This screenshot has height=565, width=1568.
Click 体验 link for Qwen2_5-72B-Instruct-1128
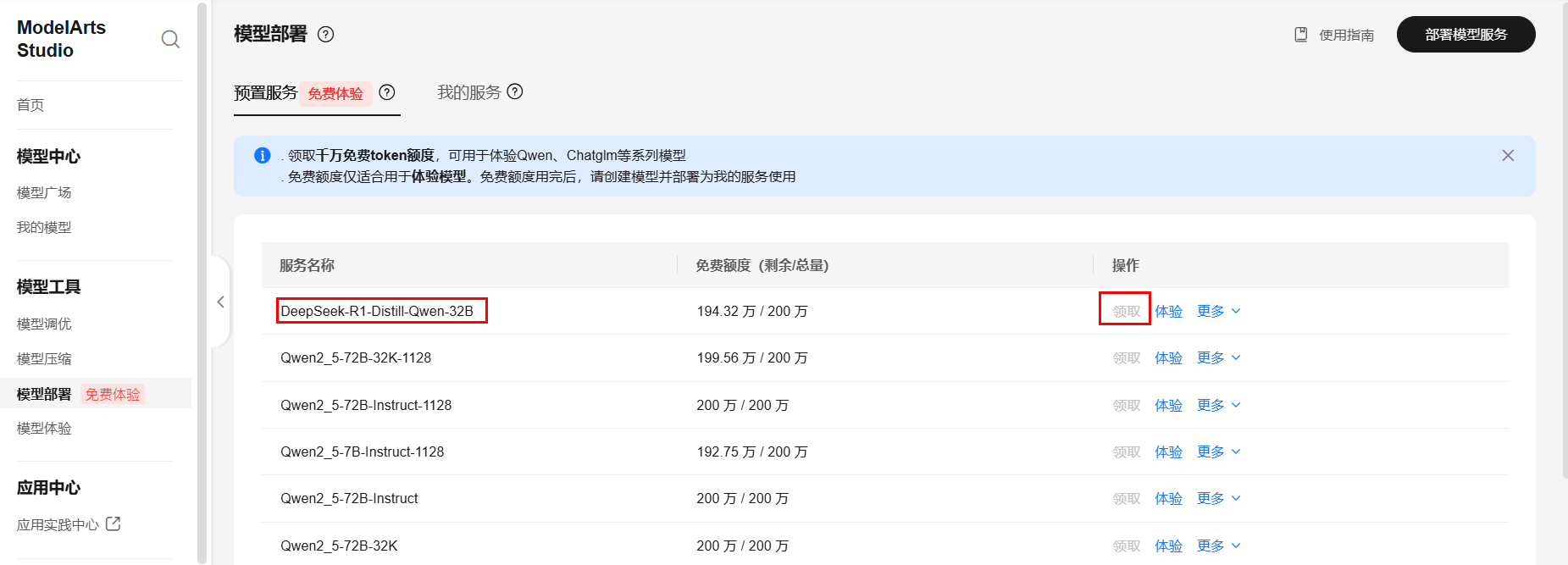pyautogui.click(x=1168, y=405)
